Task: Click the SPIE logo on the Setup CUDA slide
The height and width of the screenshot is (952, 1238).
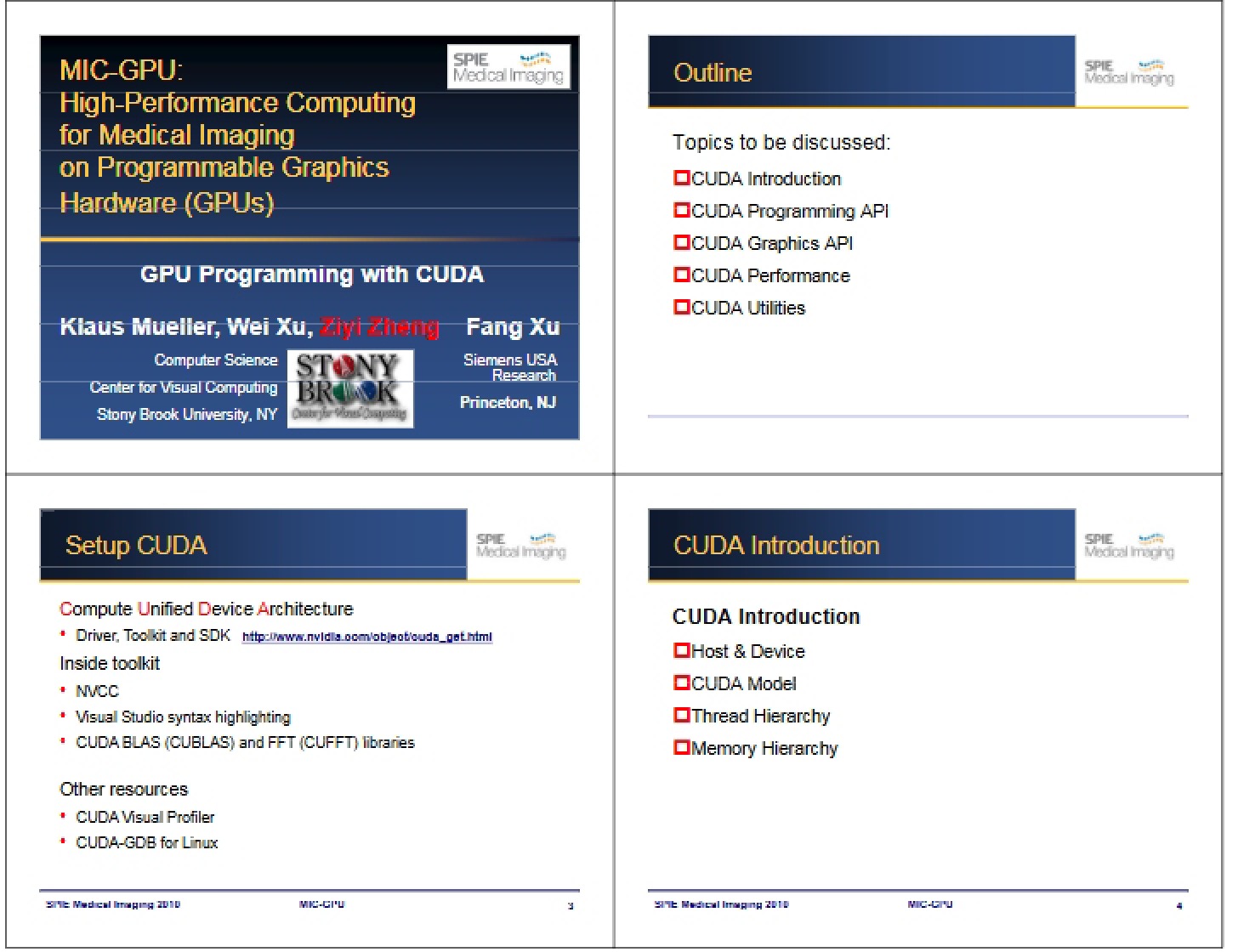Action: (x=521, y=546)
